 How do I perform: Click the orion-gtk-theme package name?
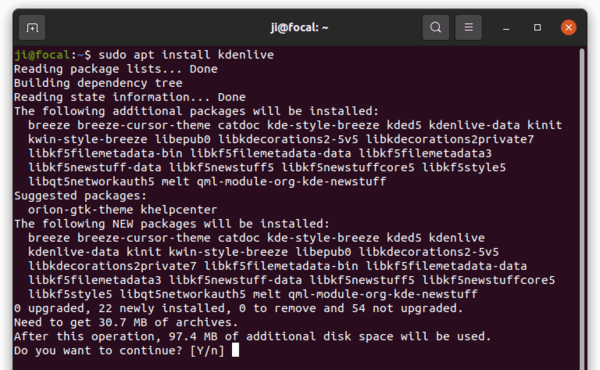click(x=80, y=210)
